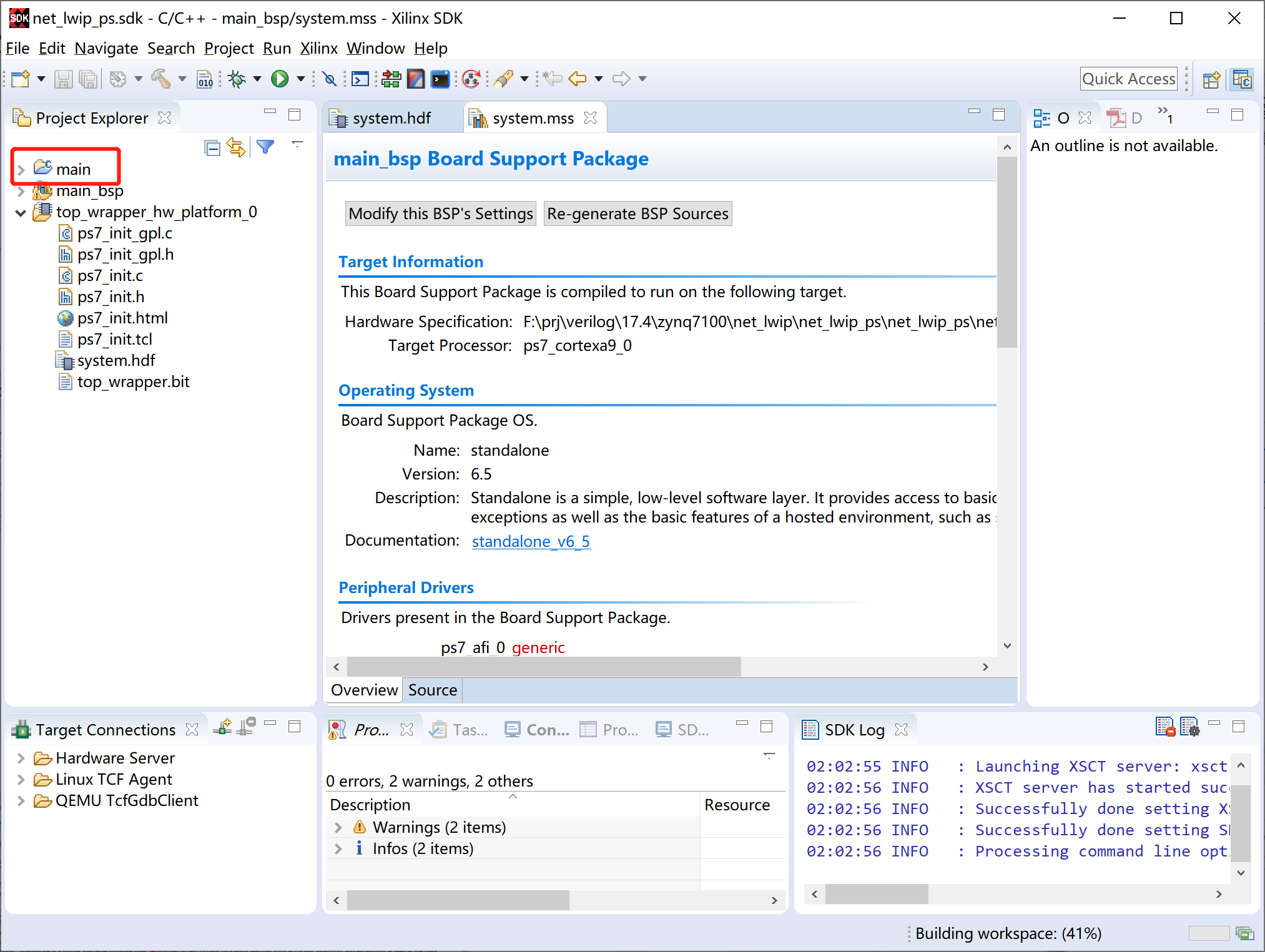This screenshot has width=1265, height=952.
Task: Minimize the Project Explorer panel
Action: pyautogui.click(x=270, y=112)
